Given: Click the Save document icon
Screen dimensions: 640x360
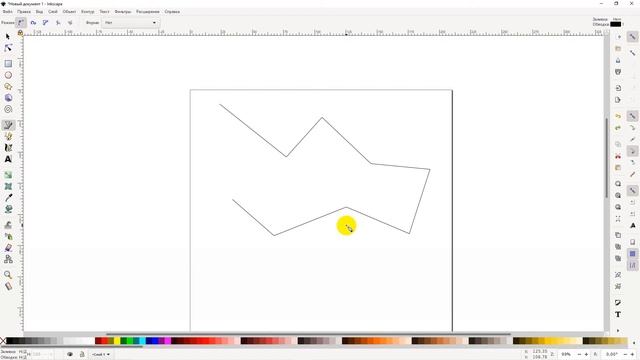Looking at the screenshot, I should point(618,60).
